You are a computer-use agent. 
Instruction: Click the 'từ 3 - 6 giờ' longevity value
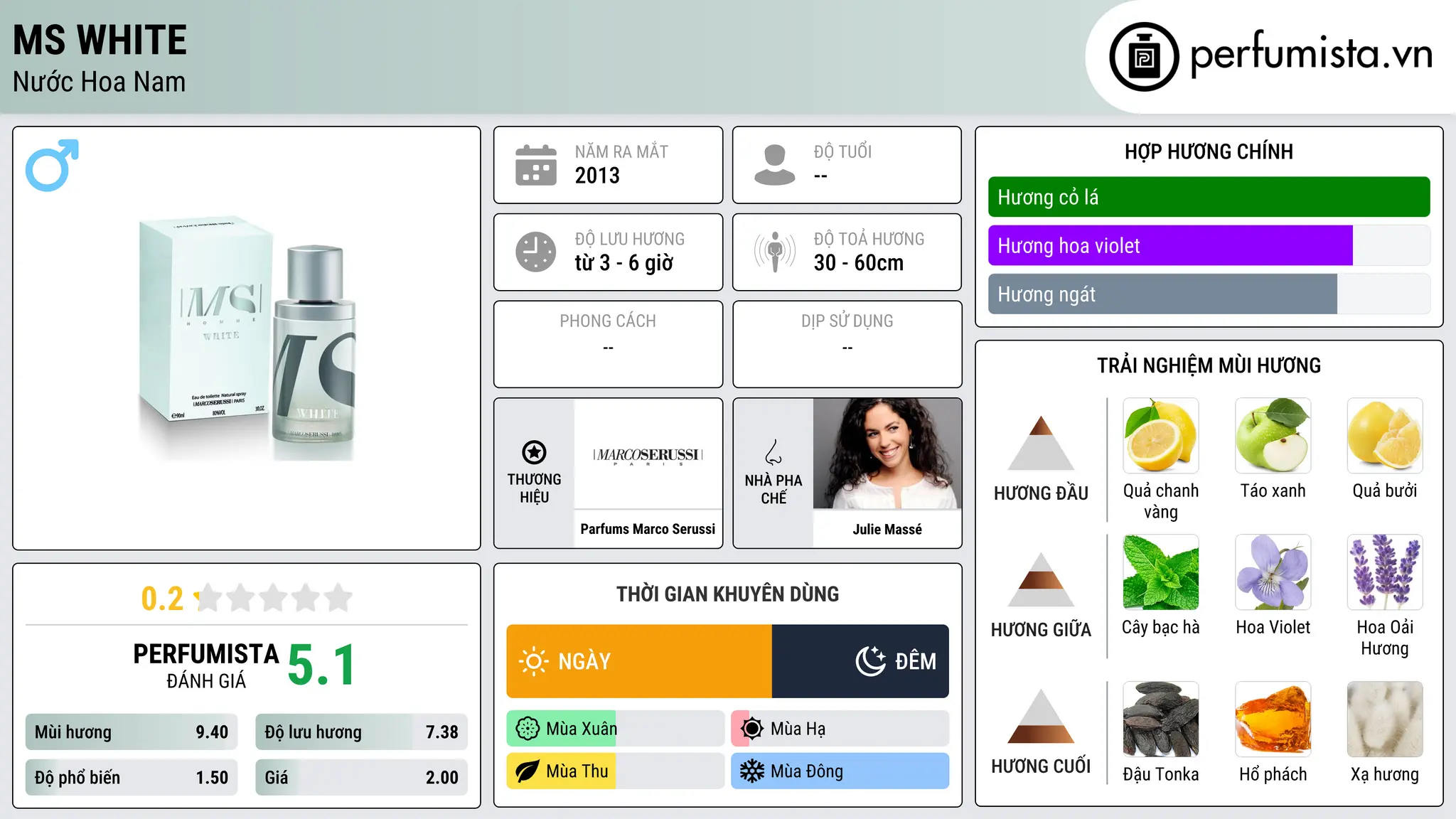623,263
